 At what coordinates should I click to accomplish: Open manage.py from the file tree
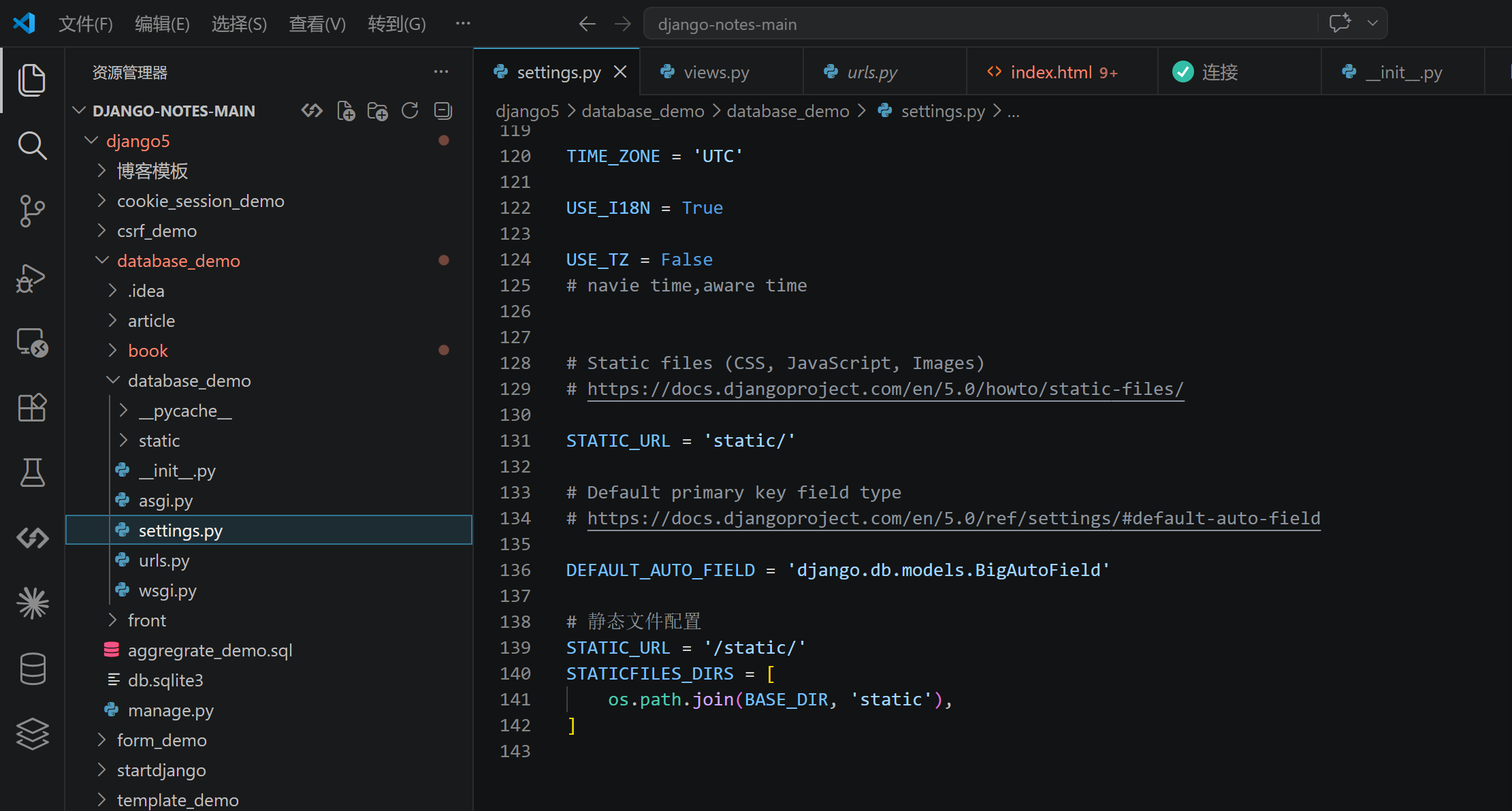point(170,710)
